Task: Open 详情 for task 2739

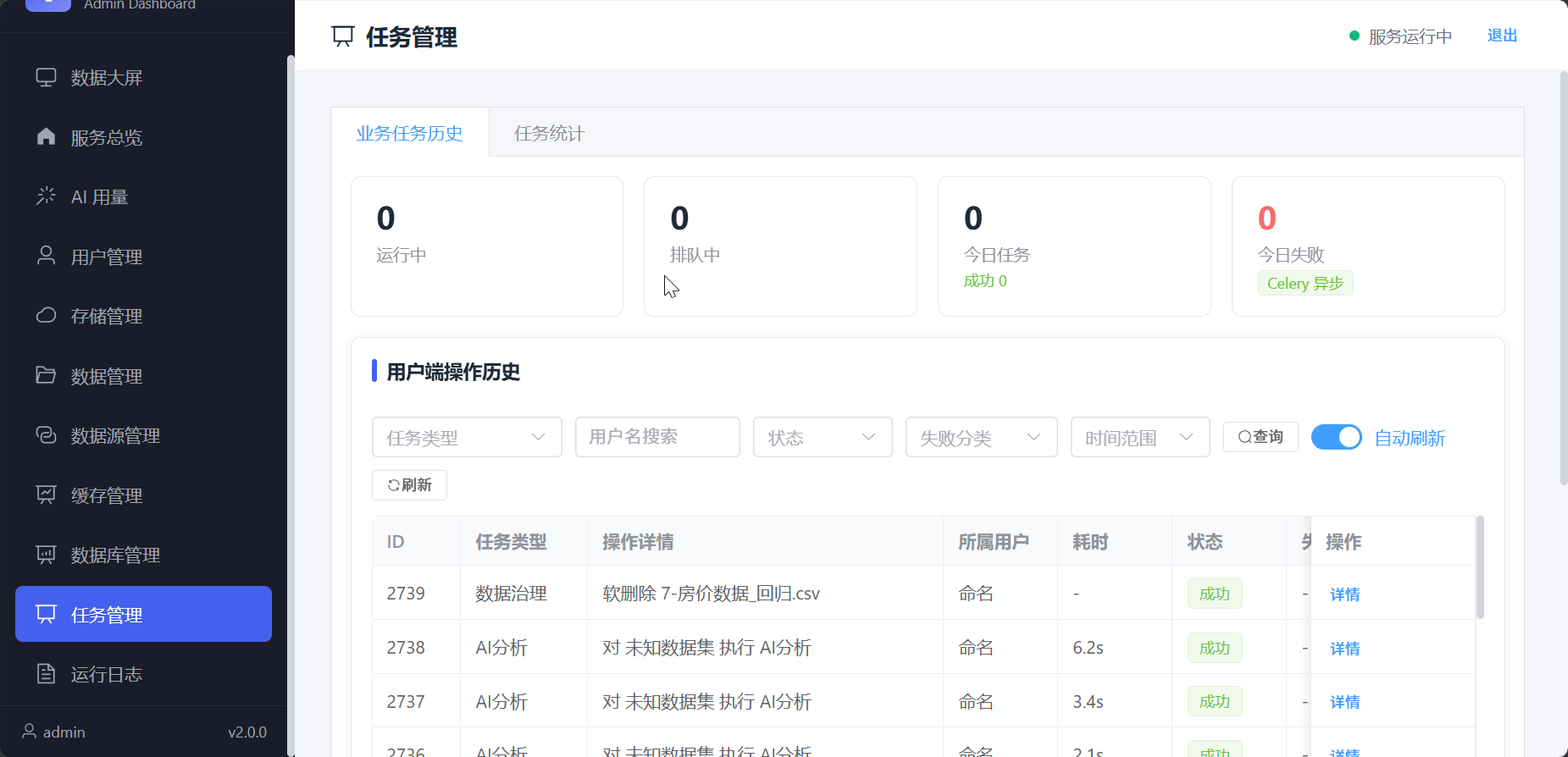Action: click(1344, 594)
